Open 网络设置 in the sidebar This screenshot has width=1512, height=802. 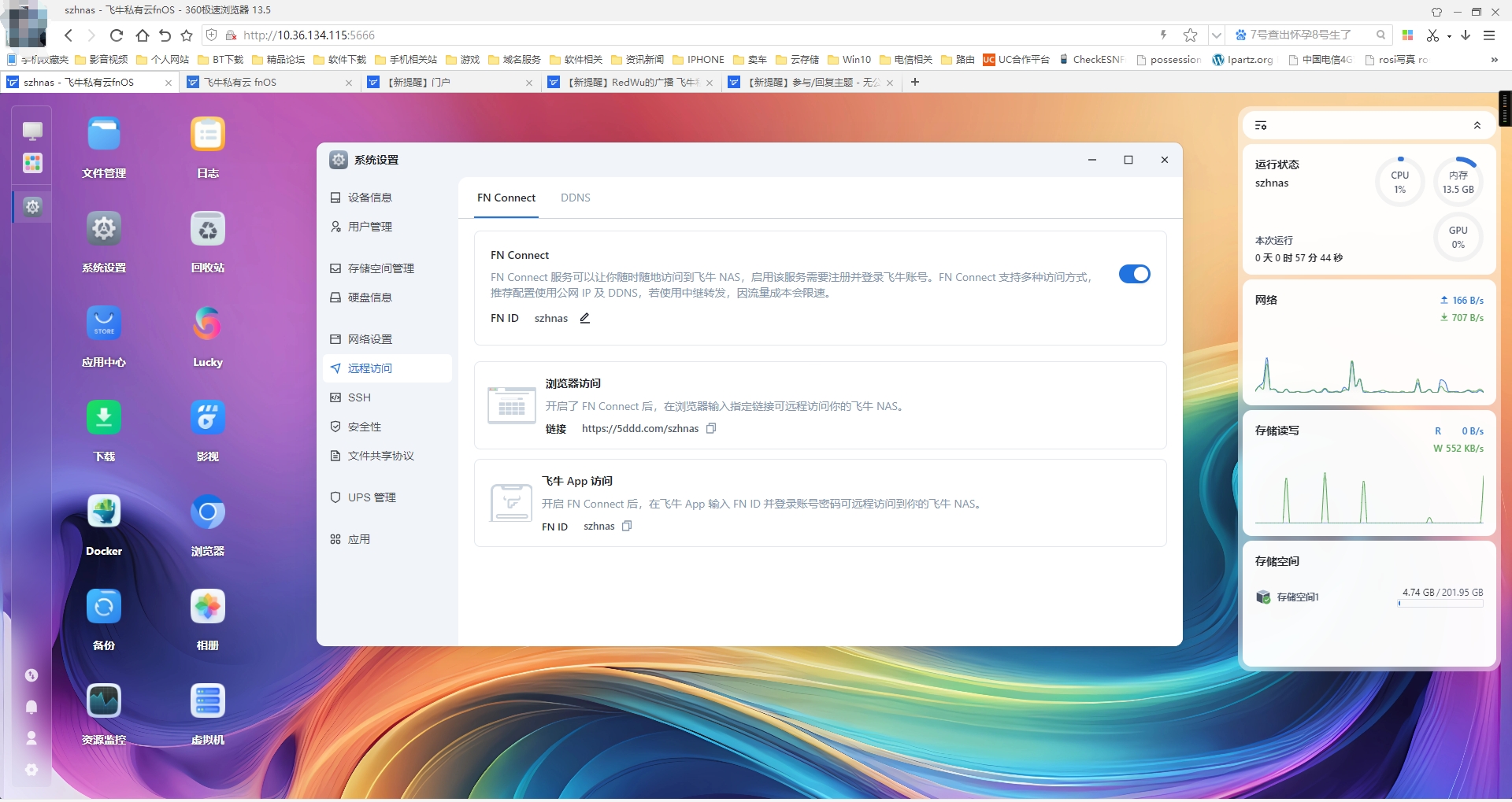coord(387,339)
